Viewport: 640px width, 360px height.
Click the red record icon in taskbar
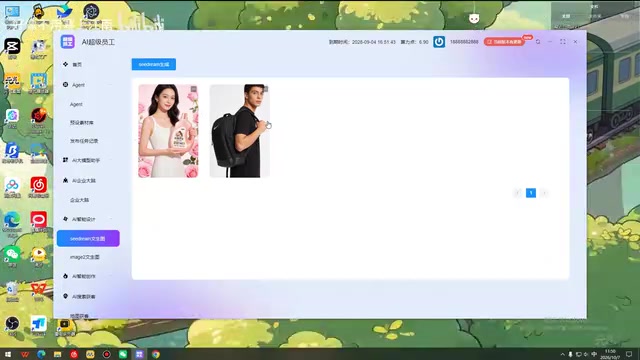[x=107, y=354]
